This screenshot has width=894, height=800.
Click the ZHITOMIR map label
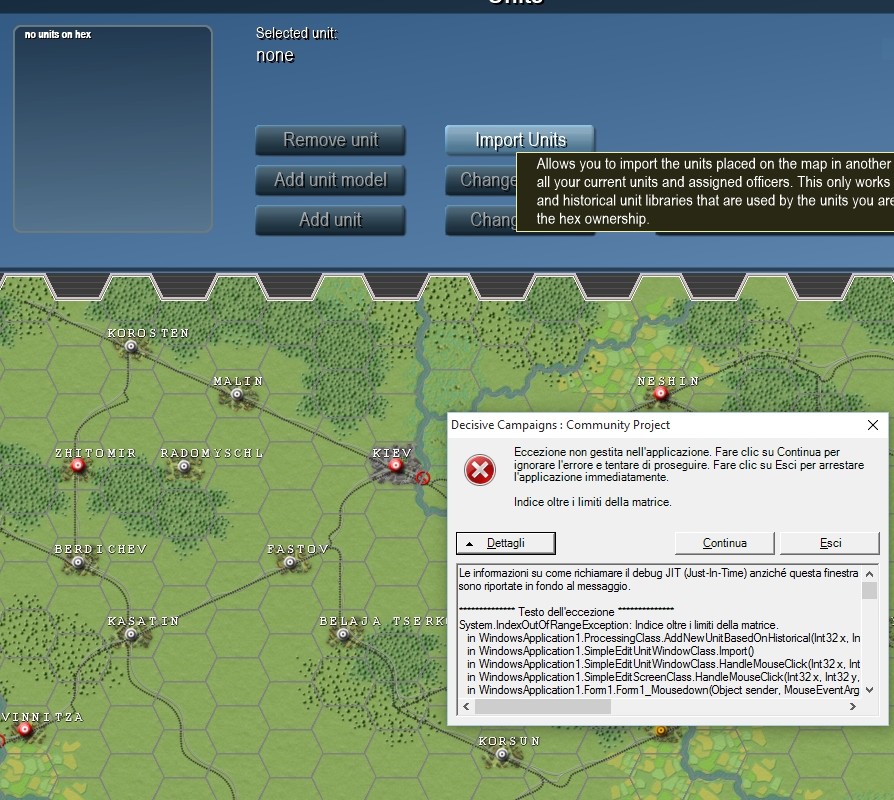coord(96,453)
